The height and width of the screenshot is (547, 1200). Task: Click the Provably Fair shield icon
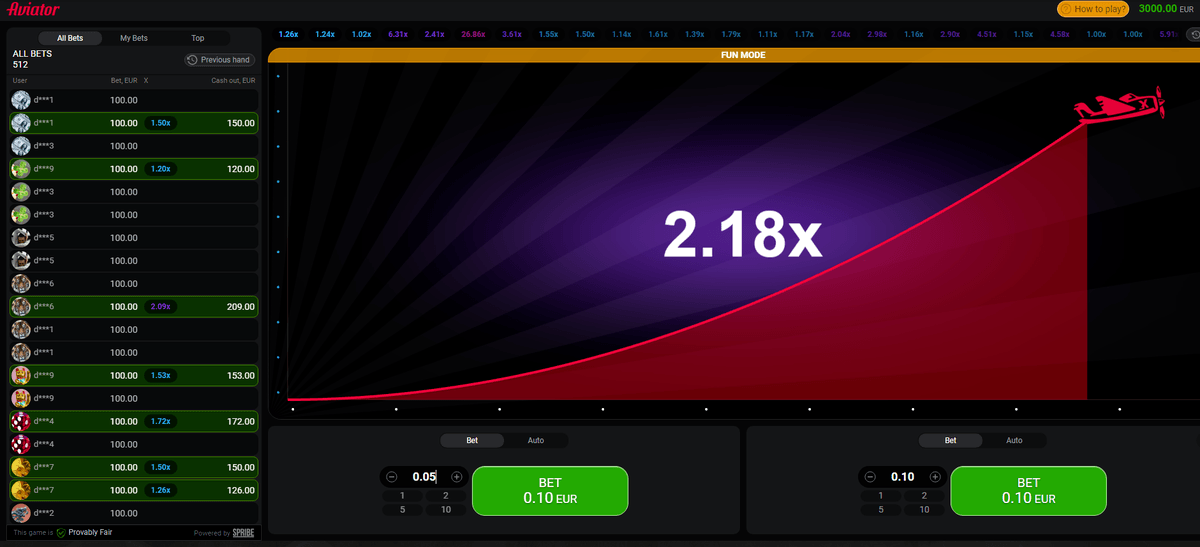(x=61, y=533)
